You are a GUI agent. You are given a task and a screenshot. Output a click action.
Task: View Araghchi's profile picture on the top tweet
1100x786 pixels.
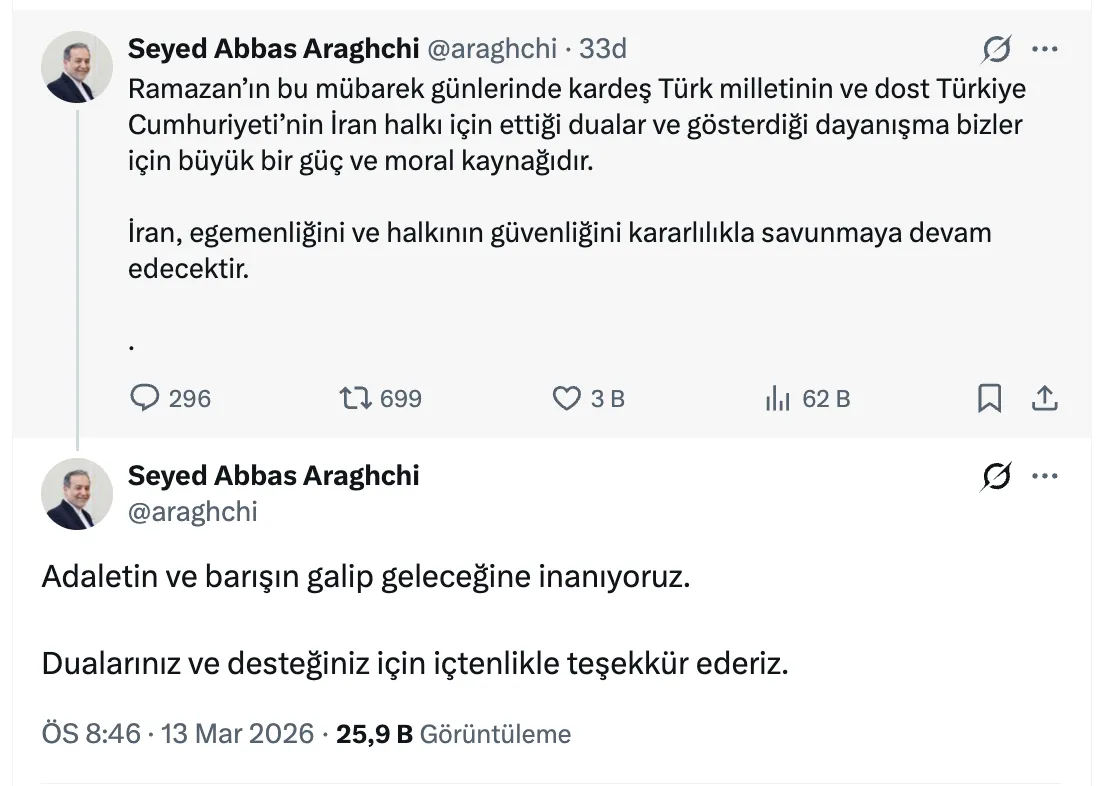[x=77, y=66]
